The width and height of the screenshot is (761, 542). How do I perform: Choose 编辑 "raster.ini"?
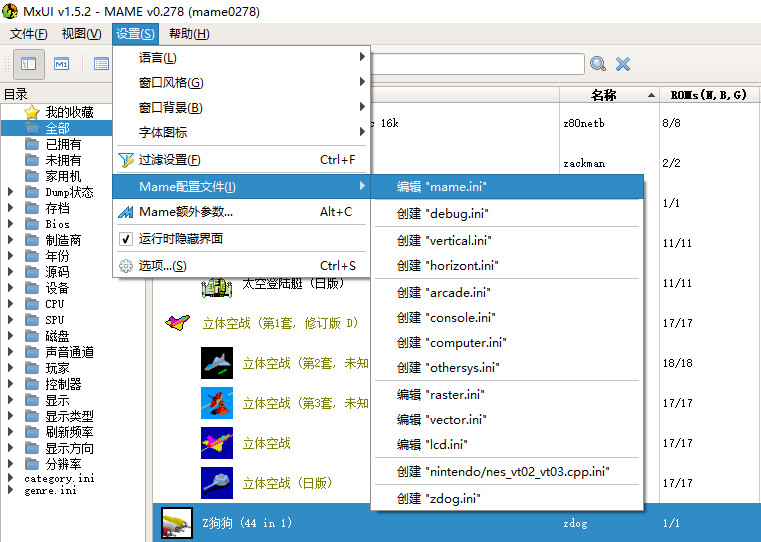pyautogui.click(x=507, y=395)
